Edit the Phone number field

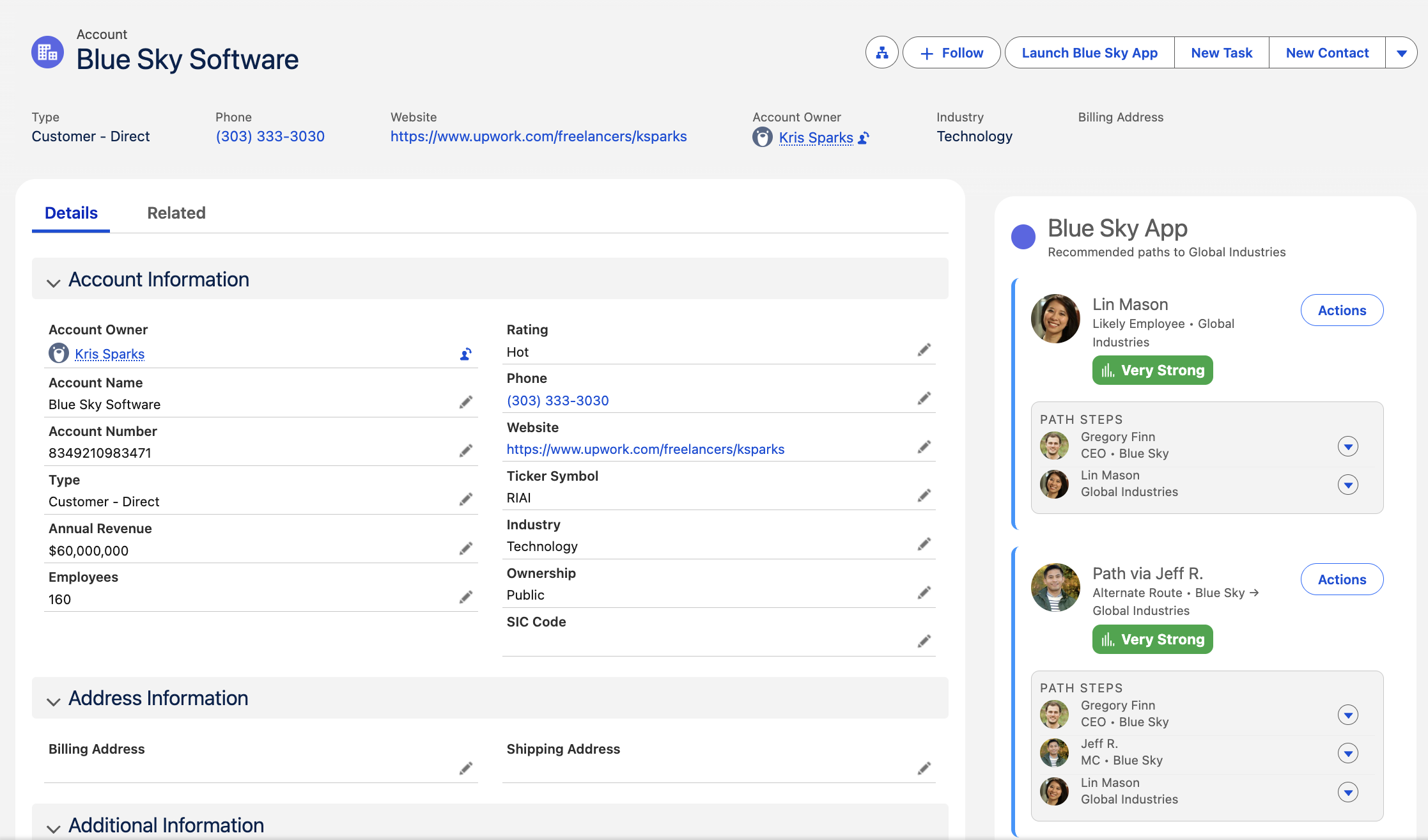(x=924, y=398)
